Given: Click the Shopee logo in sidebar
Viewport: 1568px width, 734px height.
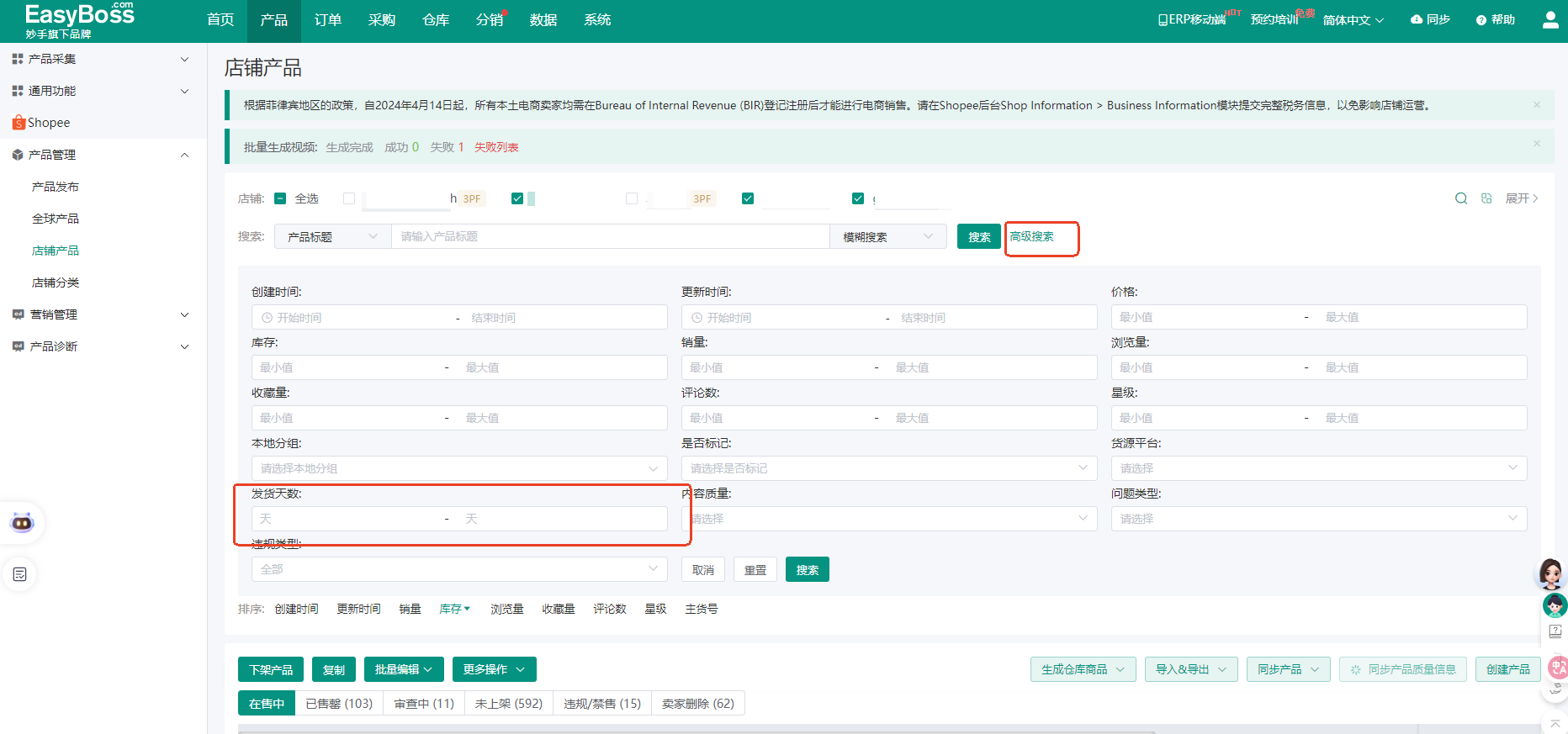Looking at the screenshot, I should pos(19,123).
